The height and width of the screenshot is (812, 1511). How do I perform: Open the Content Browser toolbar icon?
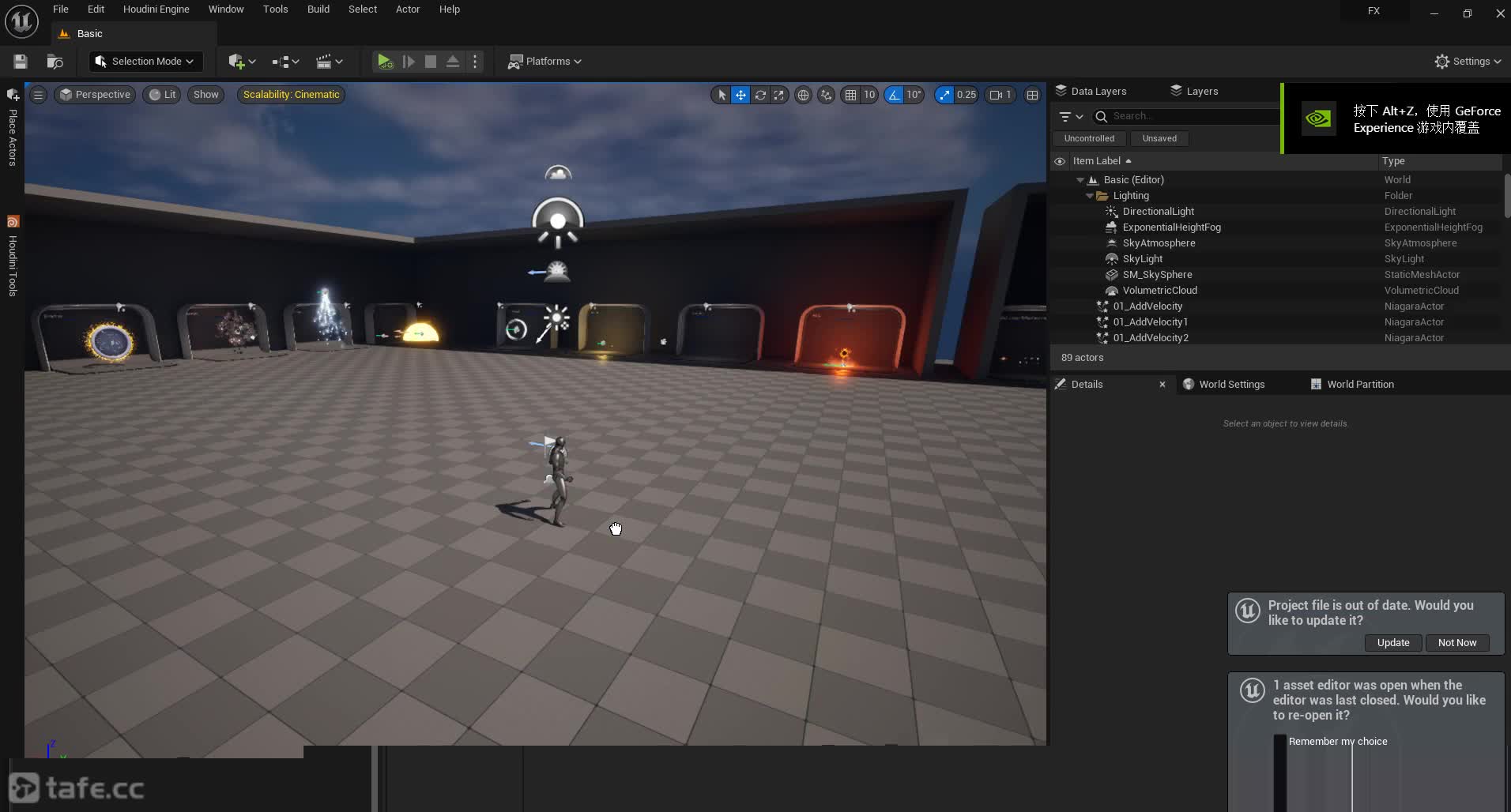pyautogui.click(x=55, y=62)
